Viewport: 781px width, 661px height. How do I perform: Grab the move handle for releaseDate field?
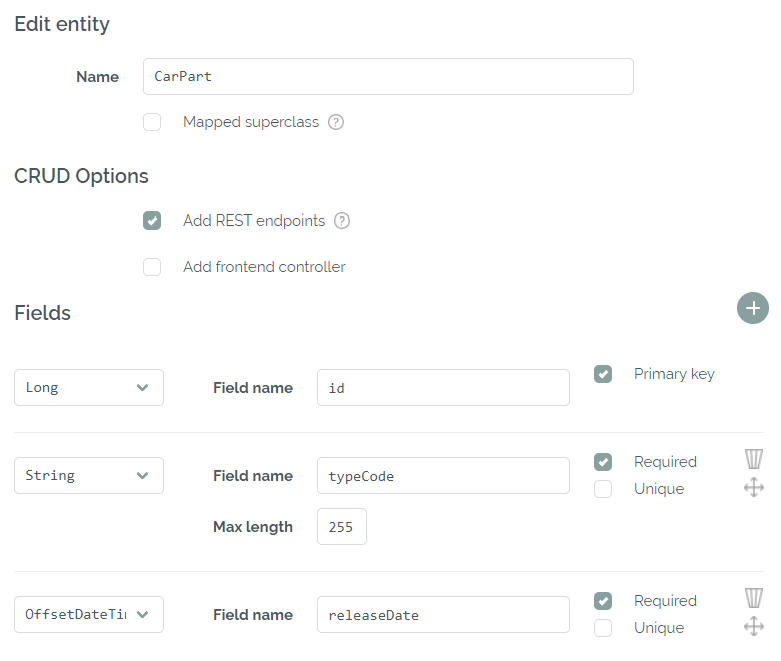pos(754,626)
